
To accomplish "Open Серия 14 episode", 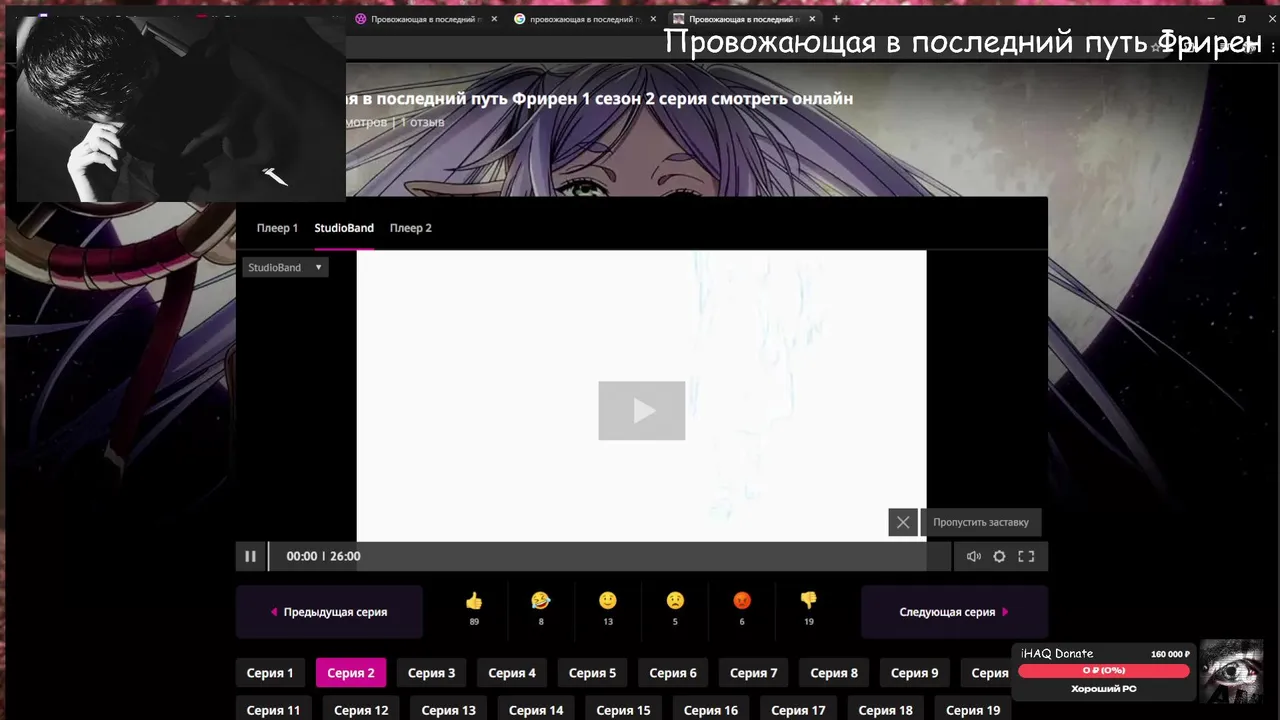I will (536, 710).
